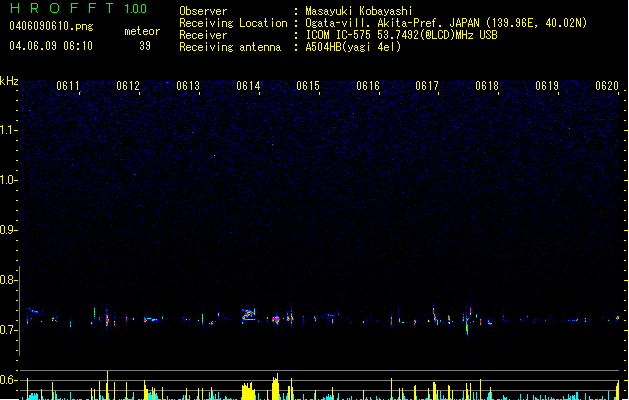
Task: Click the 0620 time marker
Action: click(x=607, y=86)
